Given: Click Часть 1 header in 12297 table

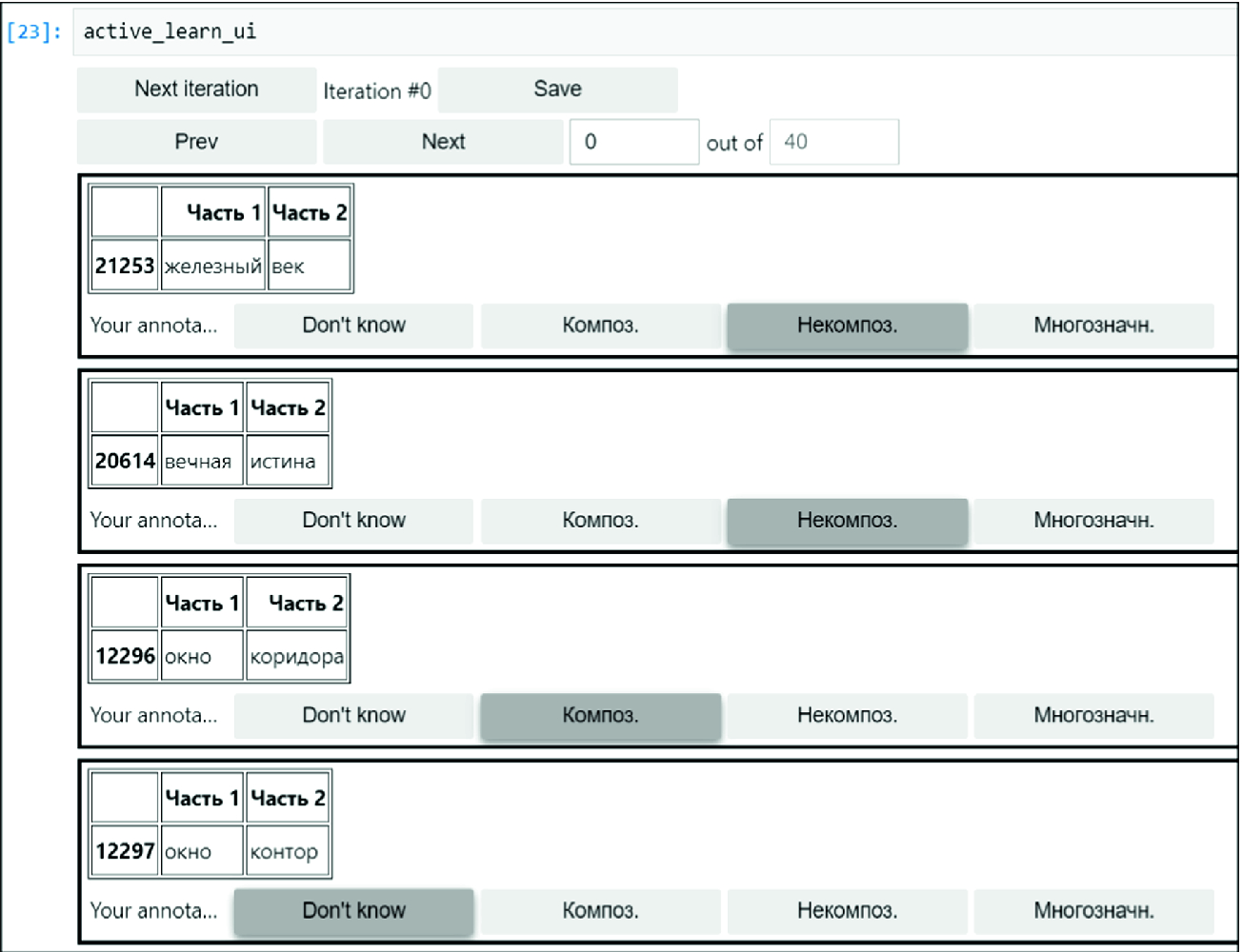Looking at the screenshot, I should pos(203,798).
